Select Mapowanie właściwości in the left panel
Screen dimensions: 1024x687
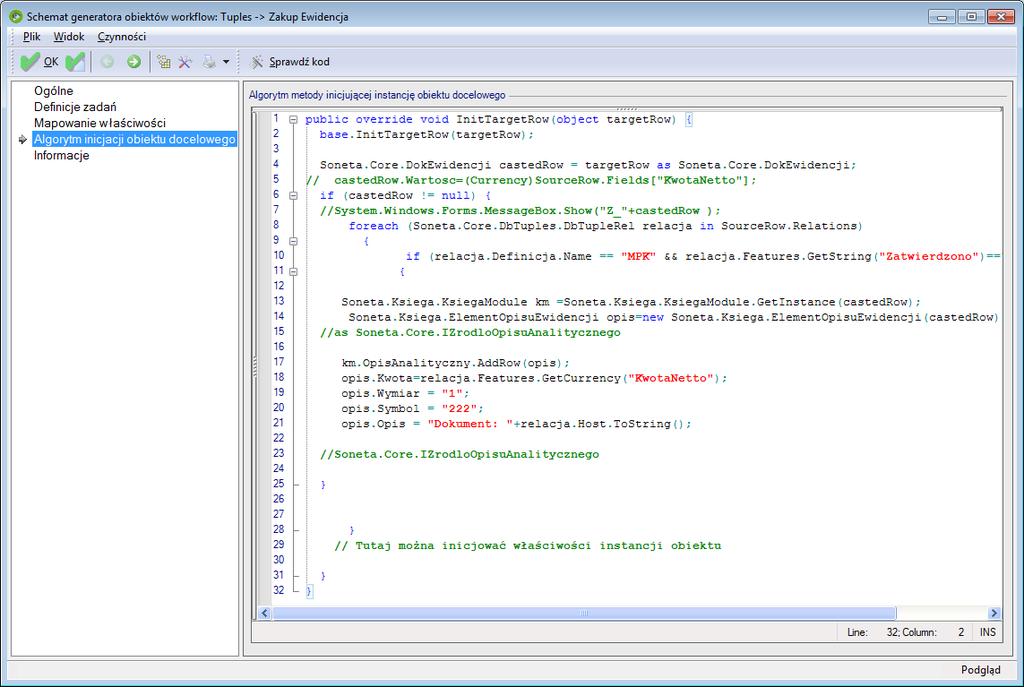coord(100,123)
